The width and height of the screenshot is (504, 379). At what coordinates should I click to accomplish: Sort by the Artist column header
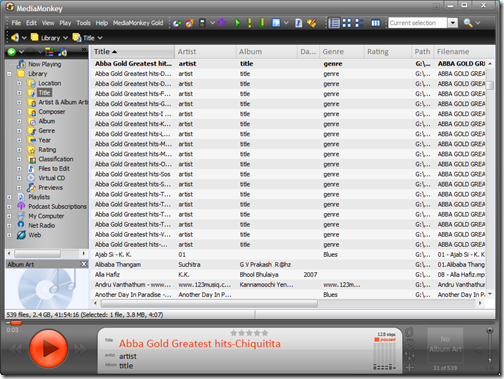point(205,52)
